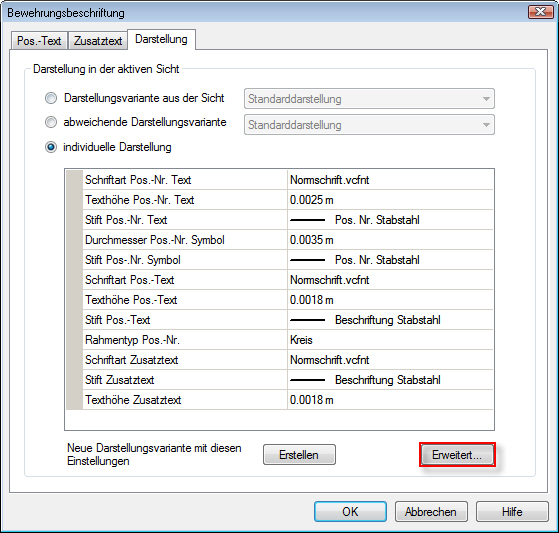The width and height of the screenshot is (559, 533).
Task: Edit Schriftart Pos.-Nr. Text value Normschrift.vcfnt
Action: point(390,180)
